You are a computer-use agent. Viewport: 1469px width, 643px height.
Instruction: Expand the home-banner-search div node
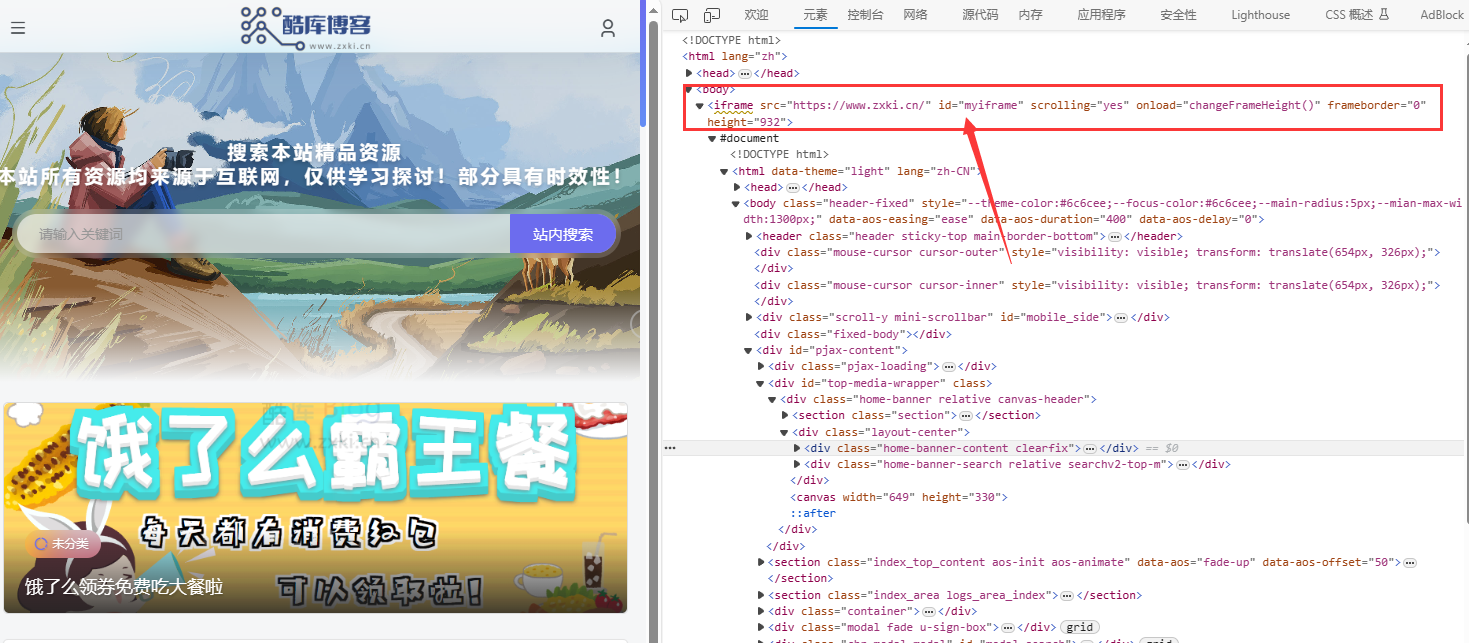(x=796, y=463)
